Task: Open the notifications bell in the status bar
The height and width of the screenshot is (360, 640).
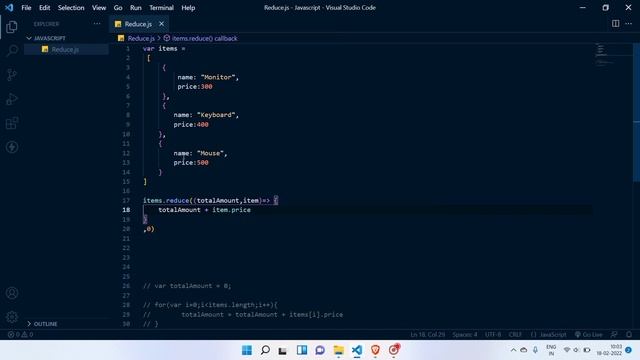Action: [629, 334]
